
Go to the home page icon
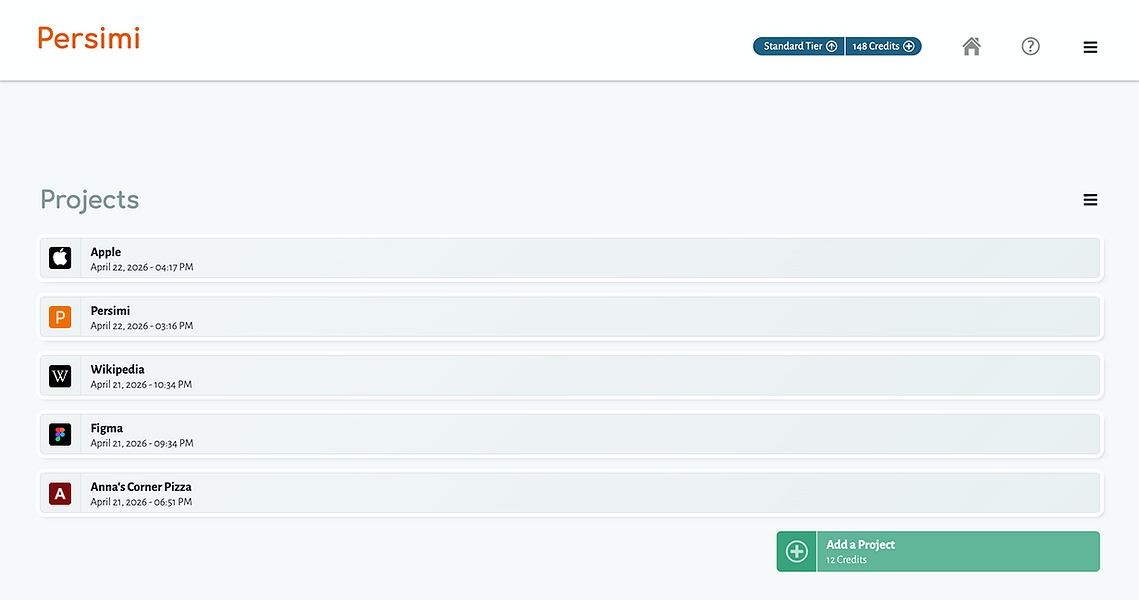[971, 46]
